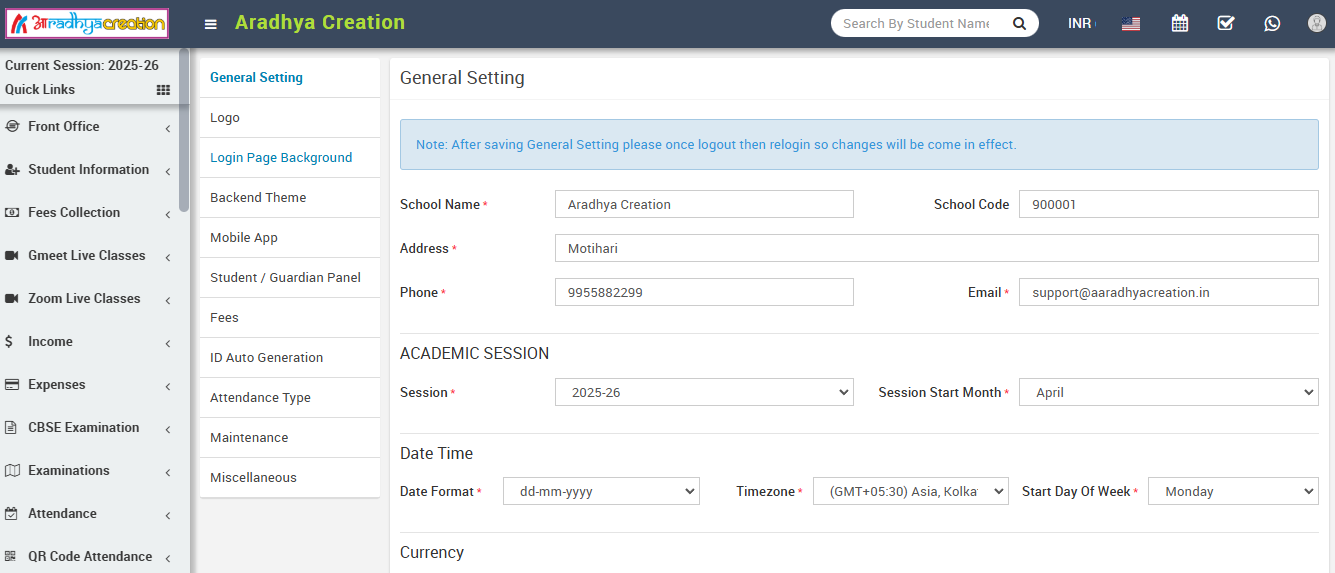Viewport: 1335px width, 573px height.
Task: Toggle the hamburger sidebar menu icon
Action: [211, 24]
